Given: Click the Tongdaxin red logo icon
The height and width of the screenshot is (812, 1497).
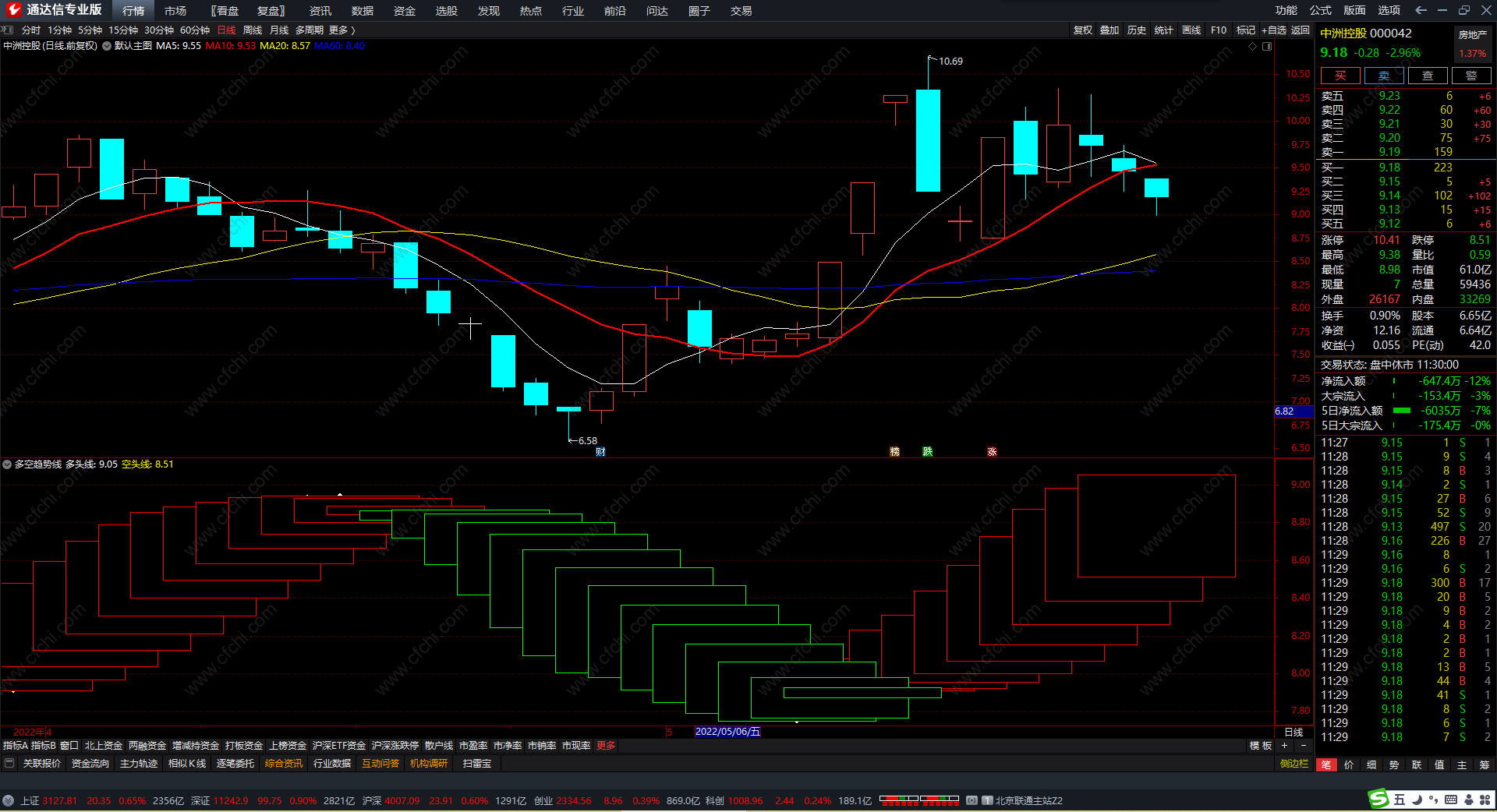Looking at the screenshot, I should click(x=13, y=10).
